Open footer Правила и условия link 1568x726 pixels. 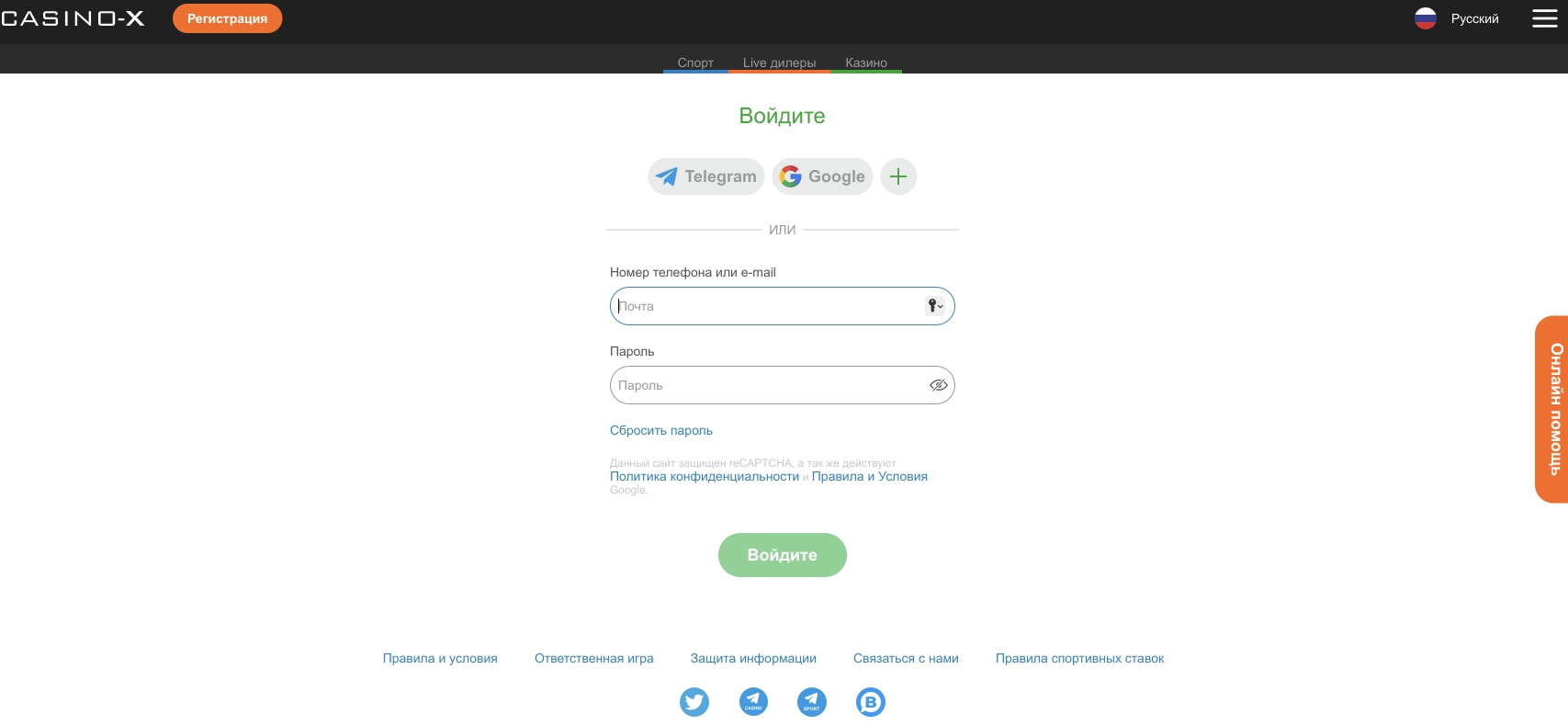440,658
